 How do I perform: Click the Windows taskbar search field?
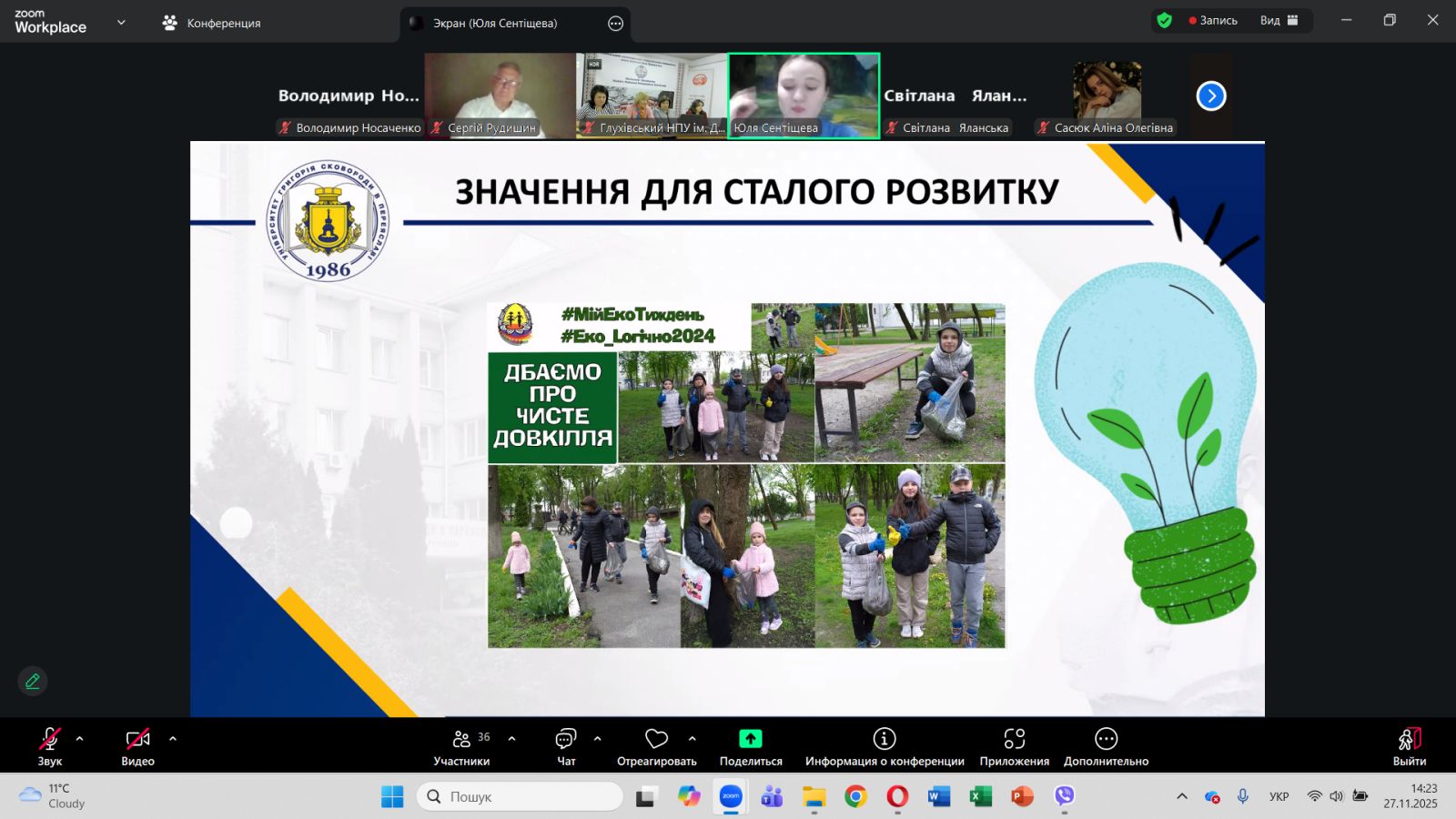521,796
